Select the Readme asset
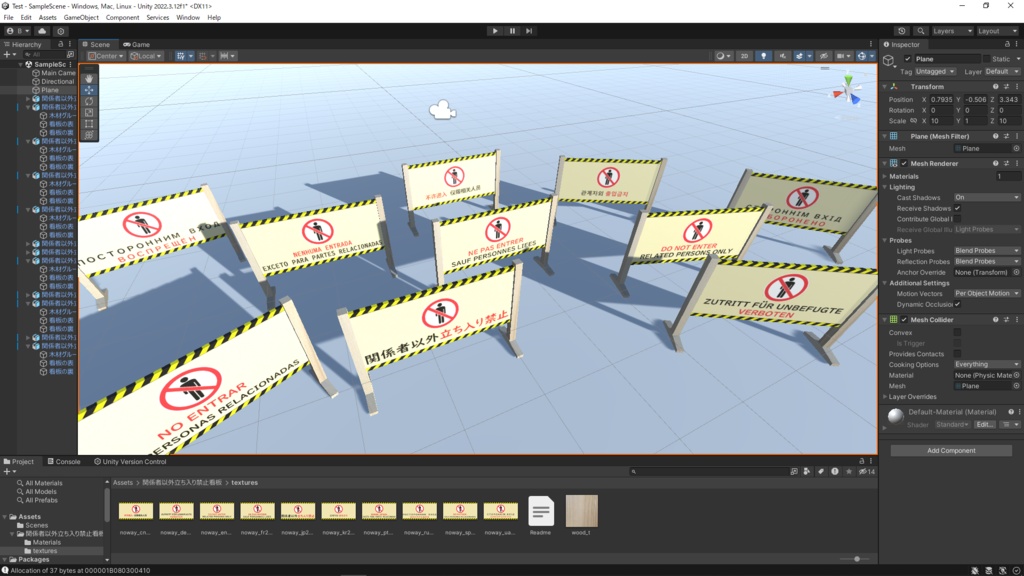Image resolution: width=1024 pixels, height=576 pixels. (541, 515)
